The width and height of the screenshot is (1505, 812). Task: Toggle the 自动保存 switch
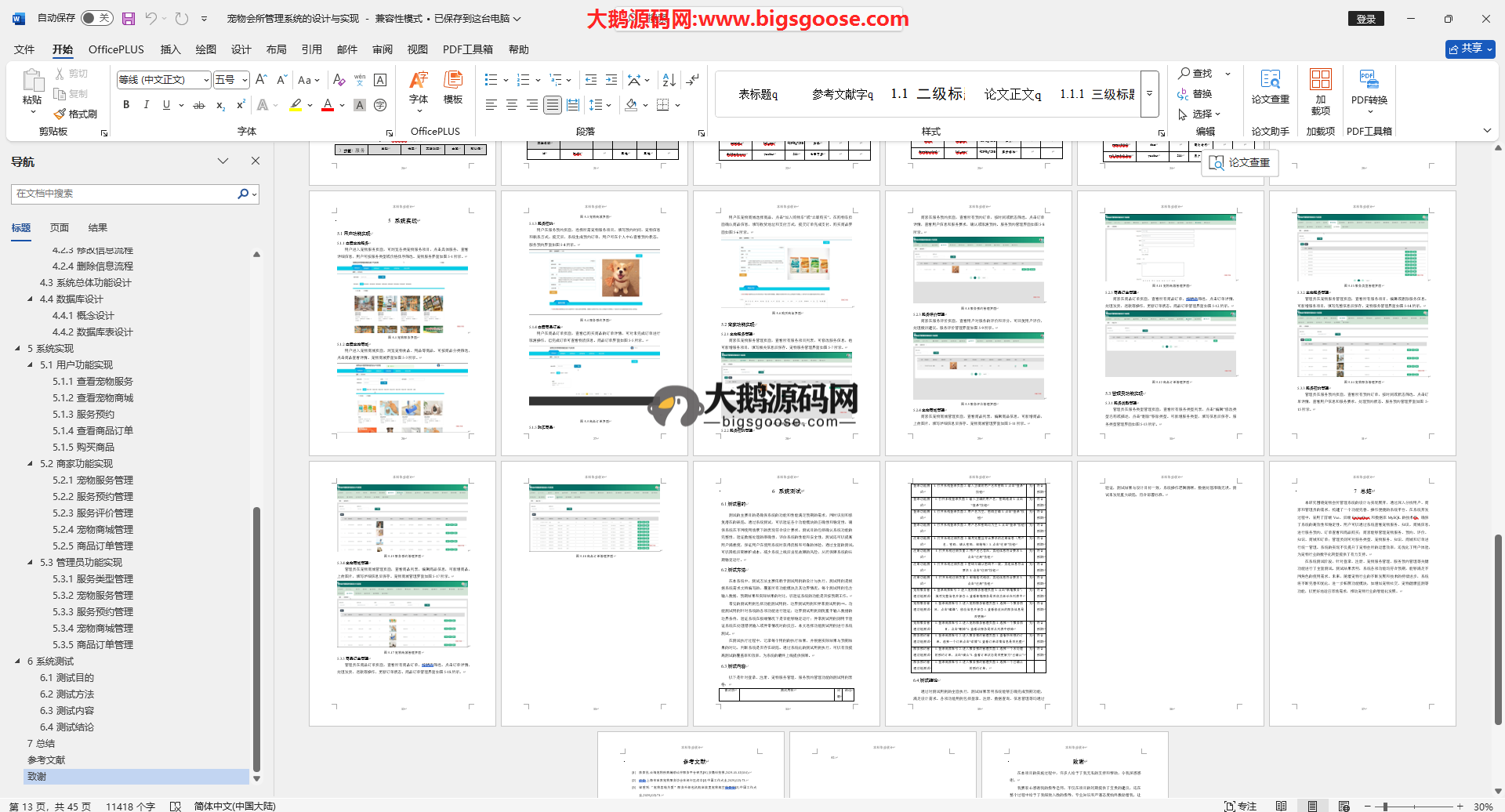point(96,18)
